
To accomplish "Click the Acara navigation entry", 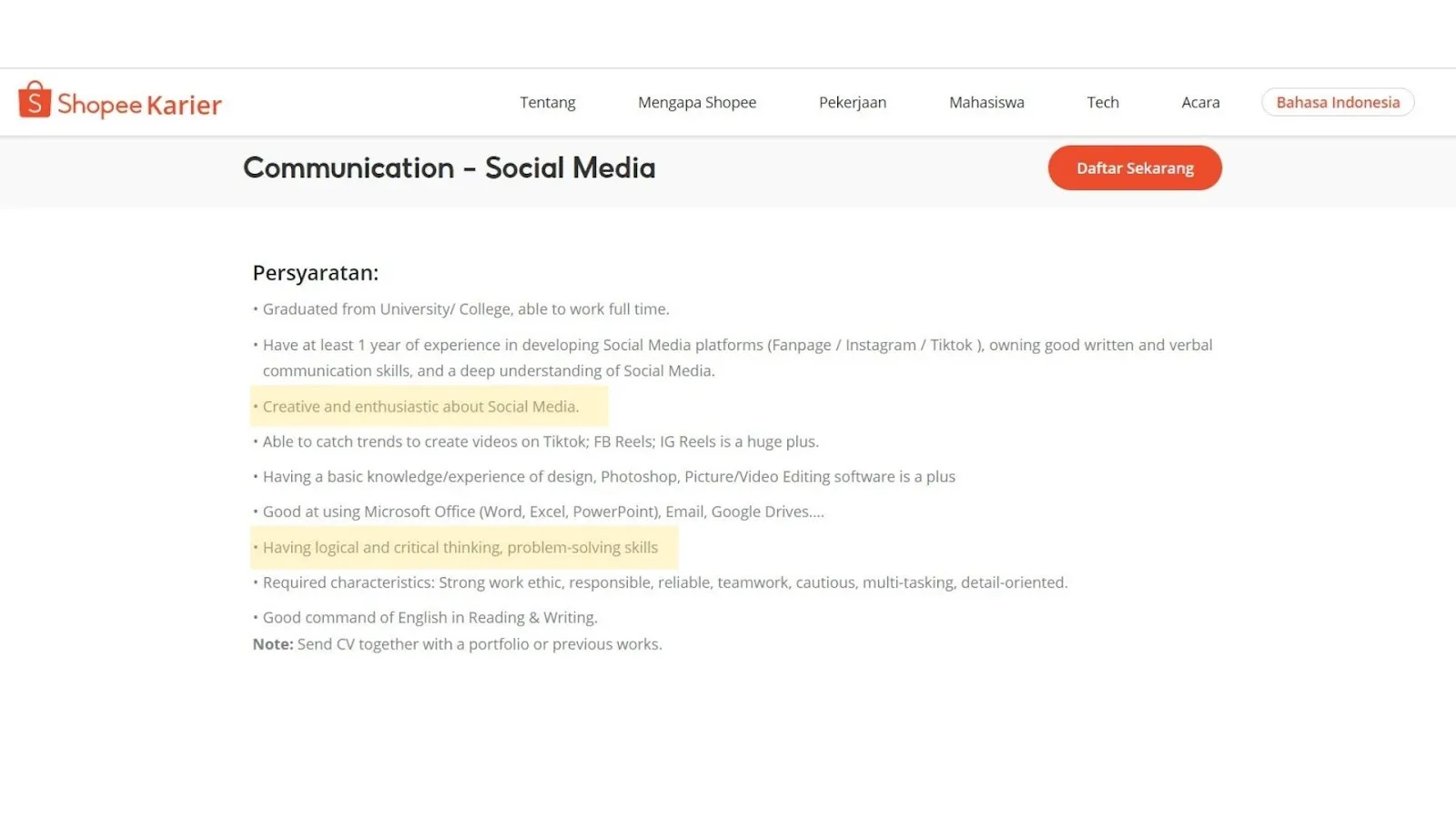I will pyautogui.click(x=1199, y=102).
